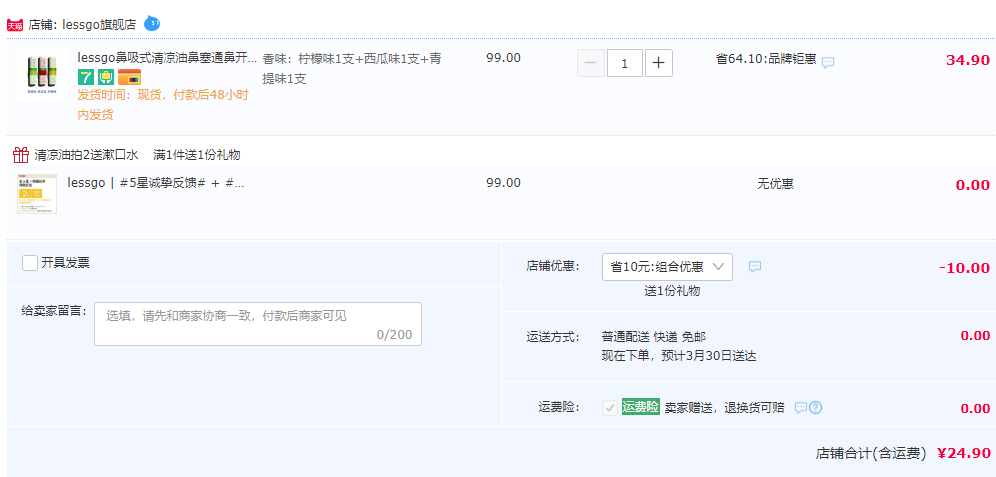
Task: Click 清凉油拍2送漱口水 promotion text
Action: coord(87,155)
